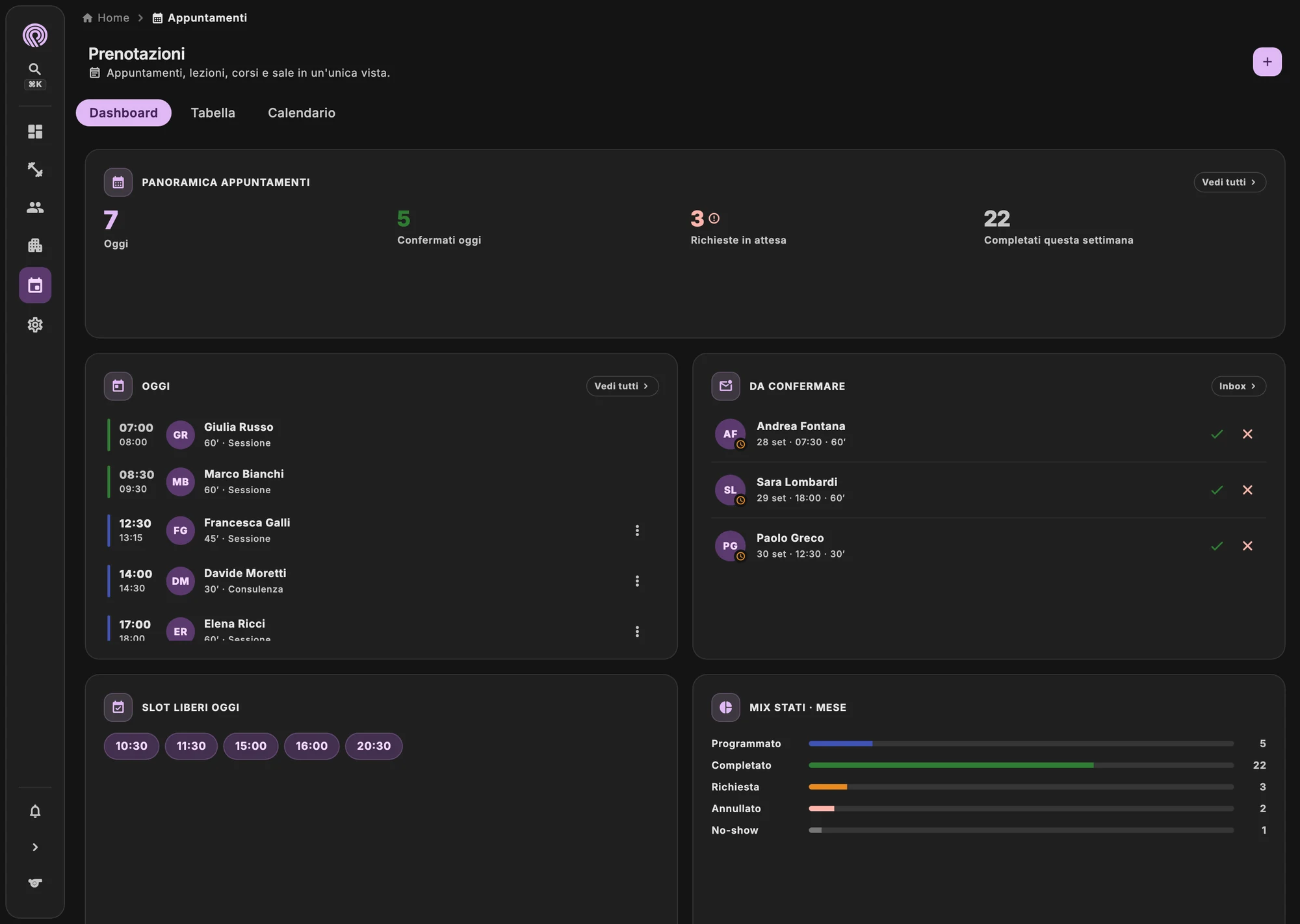
Task: Click the Completato green progress bar
Action: click(x=951, y=765)
